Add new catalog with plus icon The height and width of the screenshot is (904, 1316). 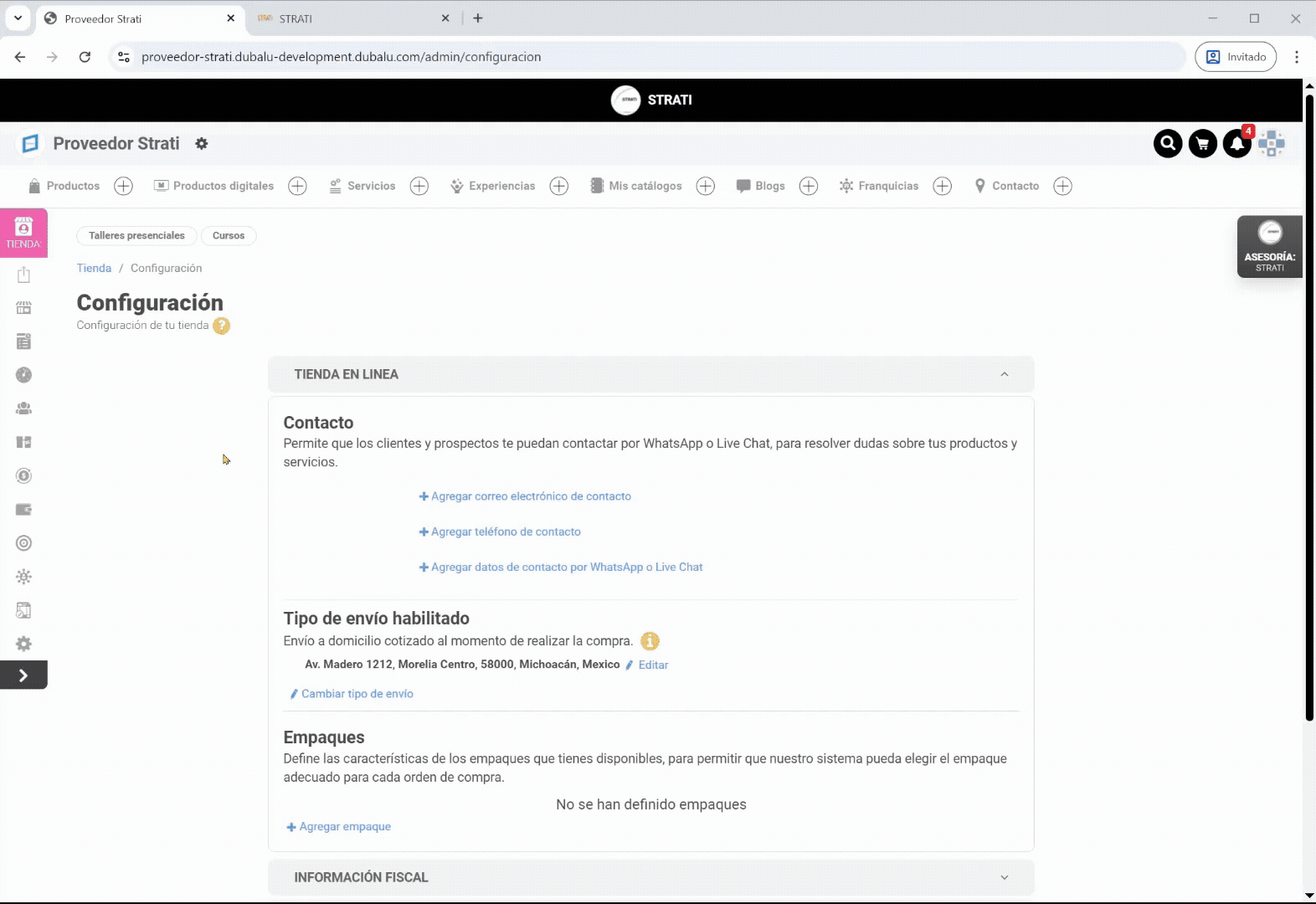tap(706, 186)
